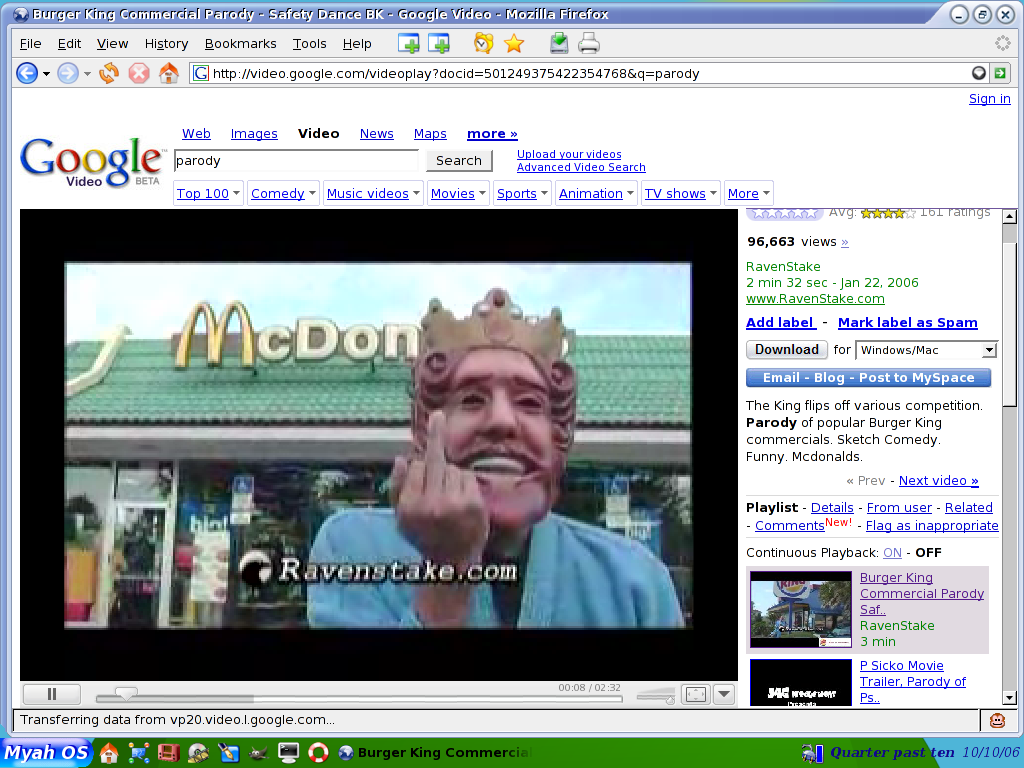Open a new window with first plus icon
Screen dimensions: 1024x768
pyautogui.click(x=409, y=44)
